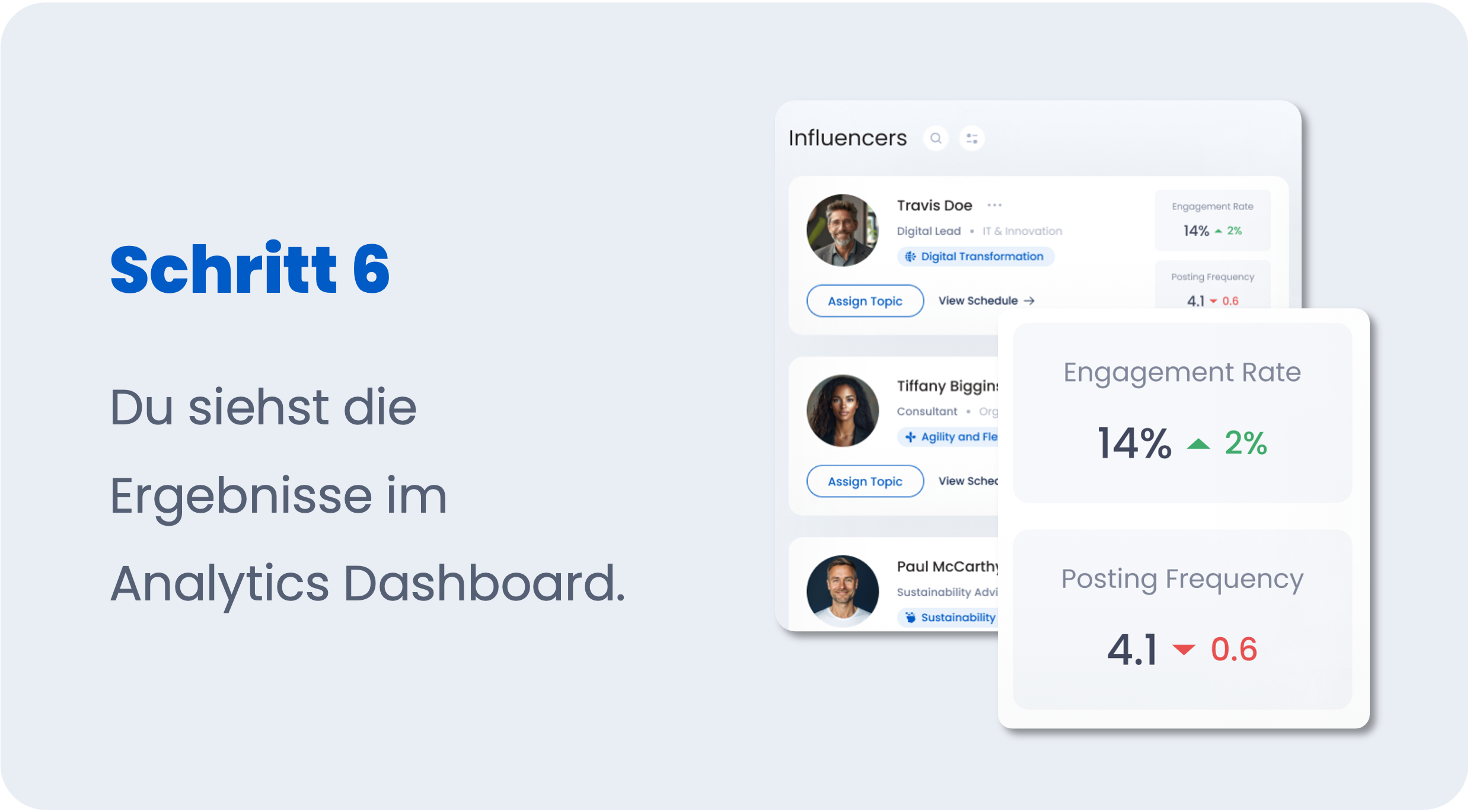This screenshot has width=1470, height=812.
Task: Open the filter settings icon beside search
Action: tap(971, 138)
